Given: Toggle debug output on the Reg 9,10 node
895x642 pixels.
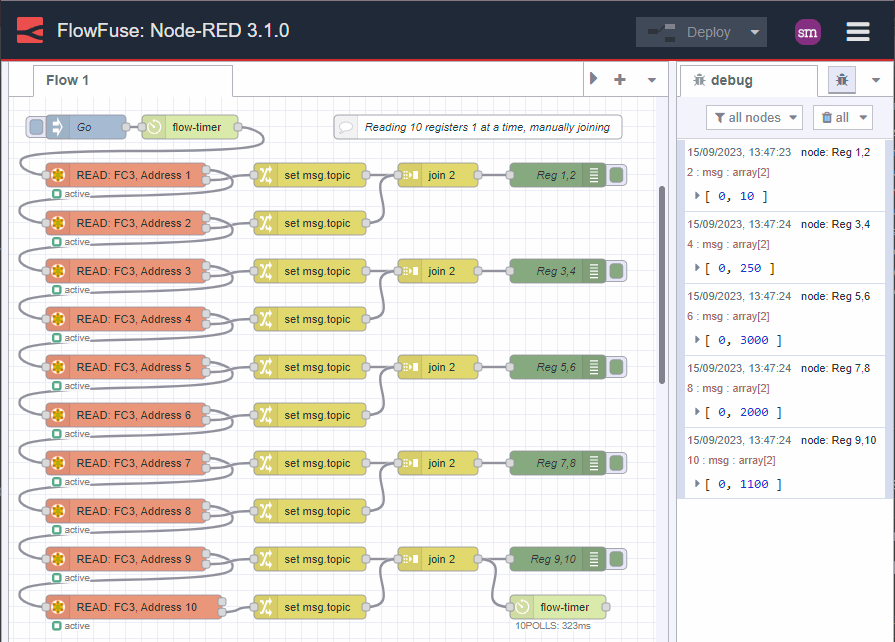Looking at the screenshot, I should (616, 559).
